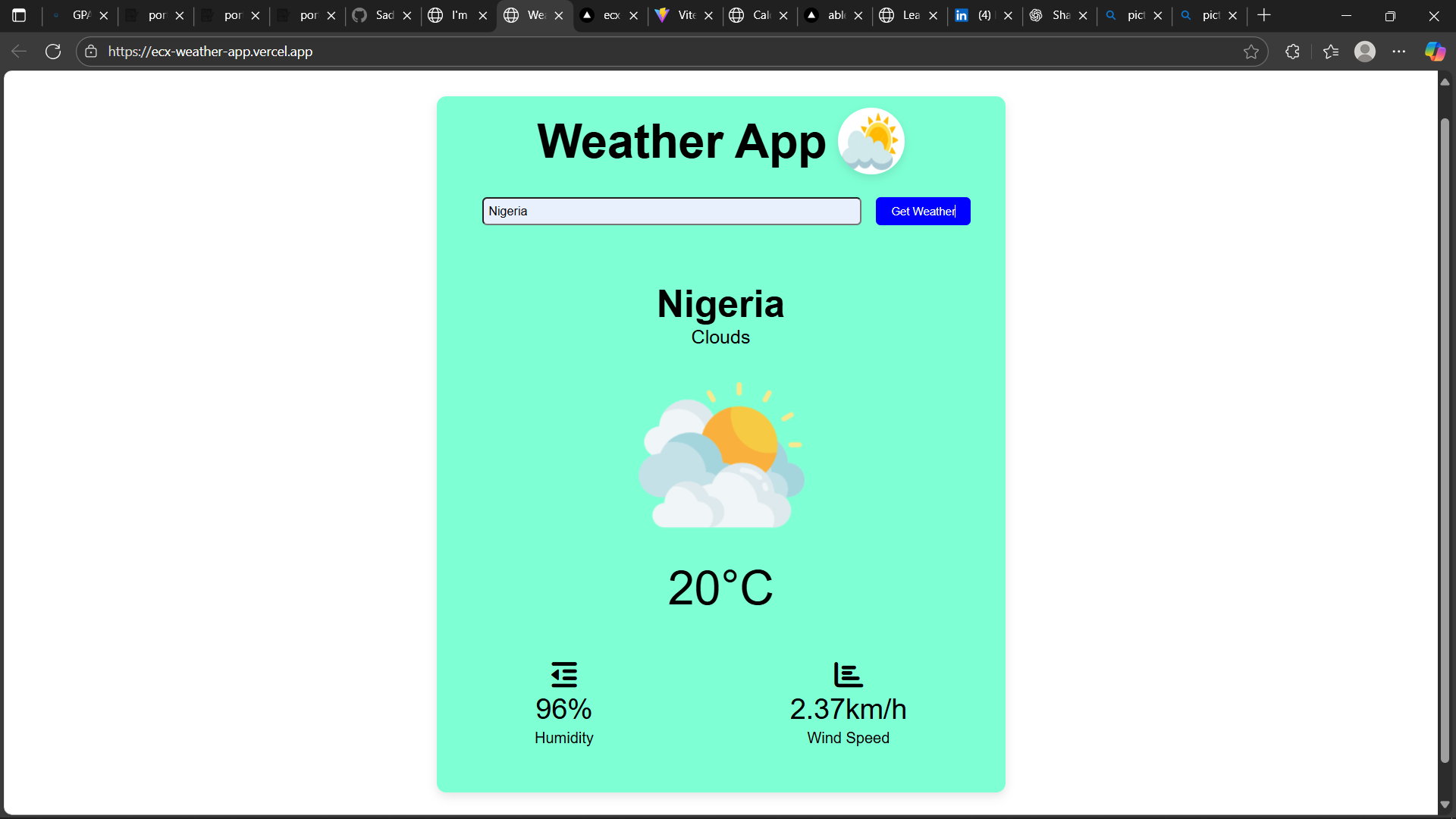Close the LinkedIn tab
The image size is (1456, 819).
click(1008, 15)
